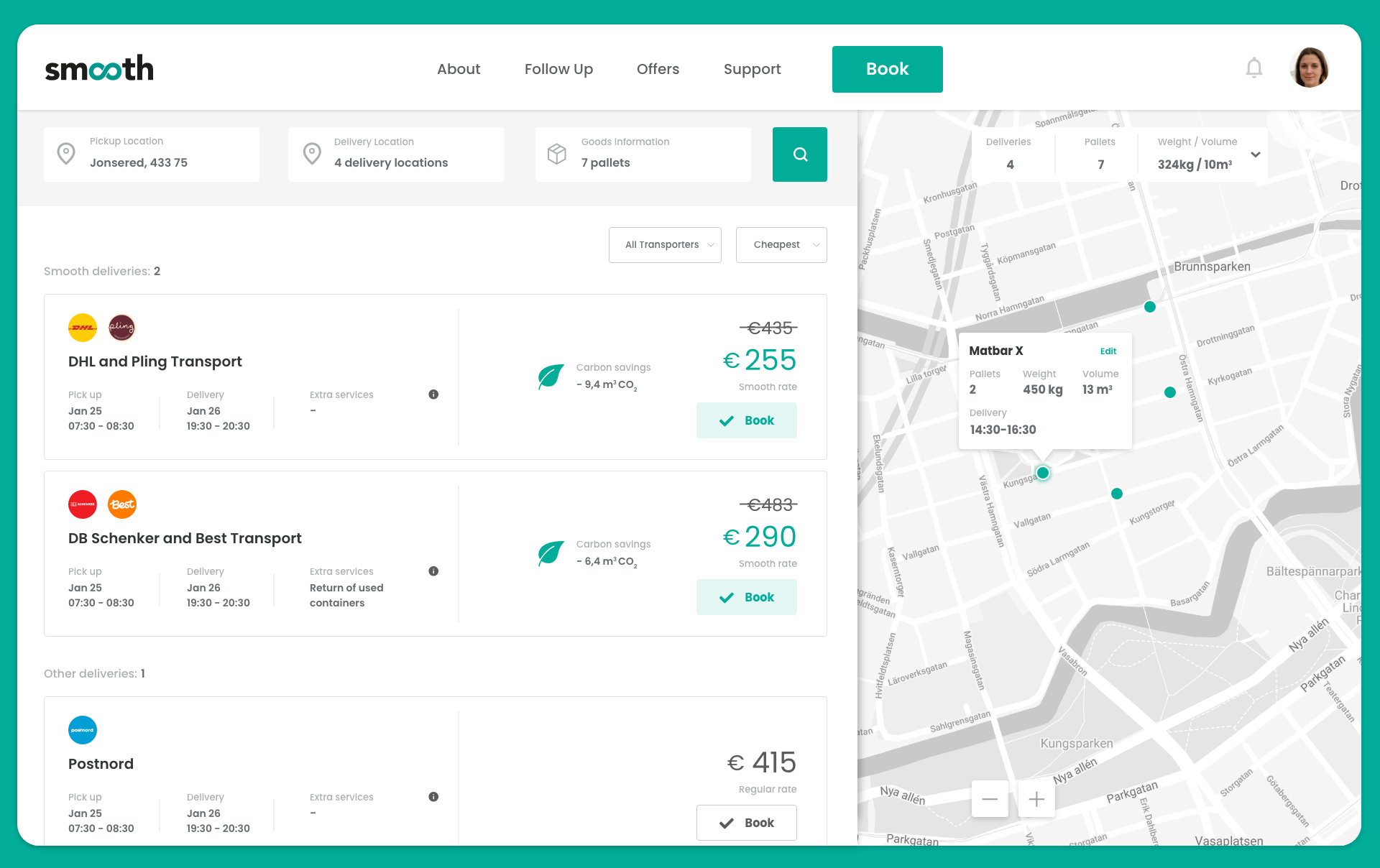Expand the Weight / Volume summary chevron

(1256, 154)
